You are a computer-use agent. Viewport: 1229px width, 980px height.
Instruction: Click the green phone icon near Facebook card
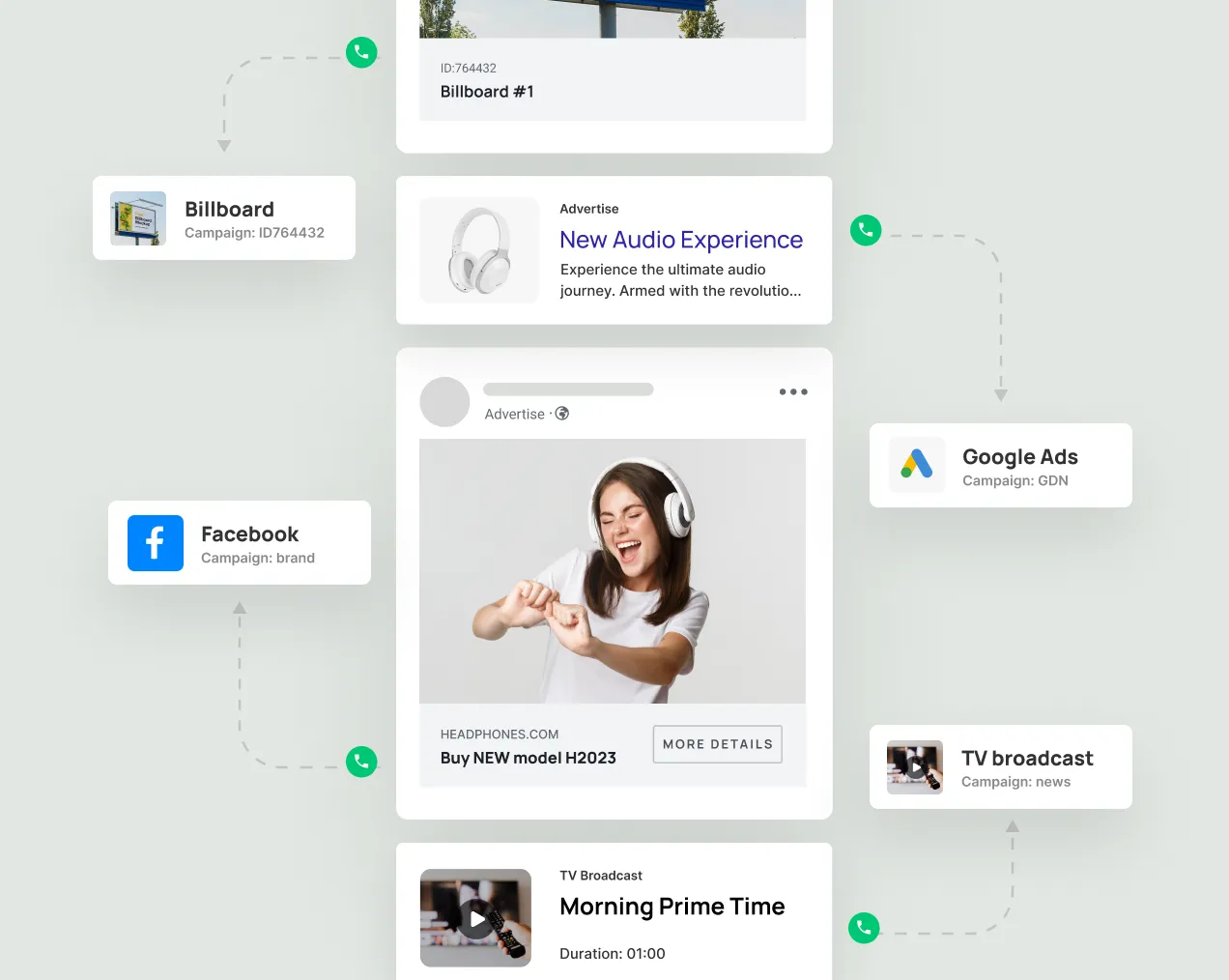click(361, 762)
